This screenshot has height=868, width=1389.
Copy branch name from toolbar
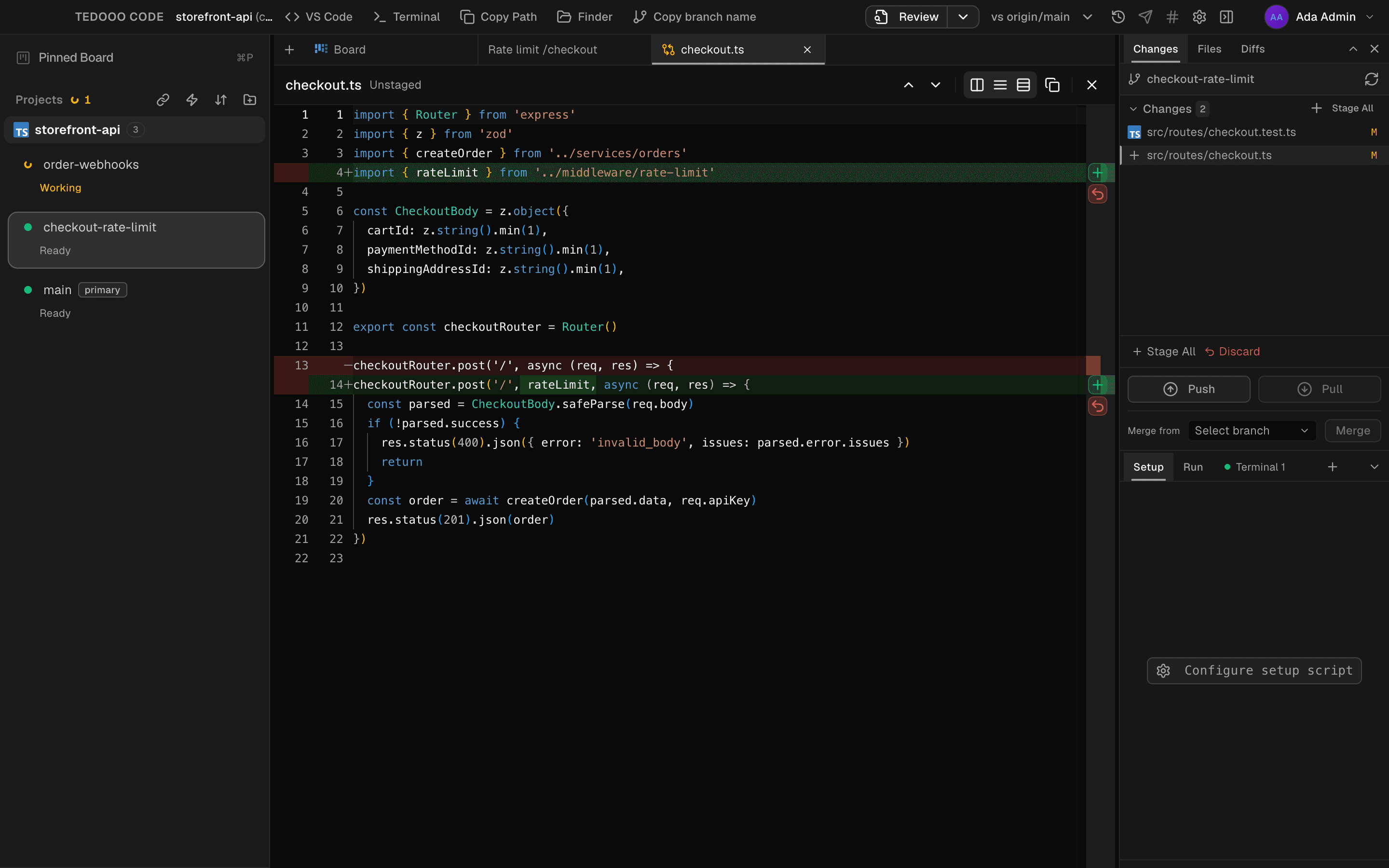click(694, 17)
